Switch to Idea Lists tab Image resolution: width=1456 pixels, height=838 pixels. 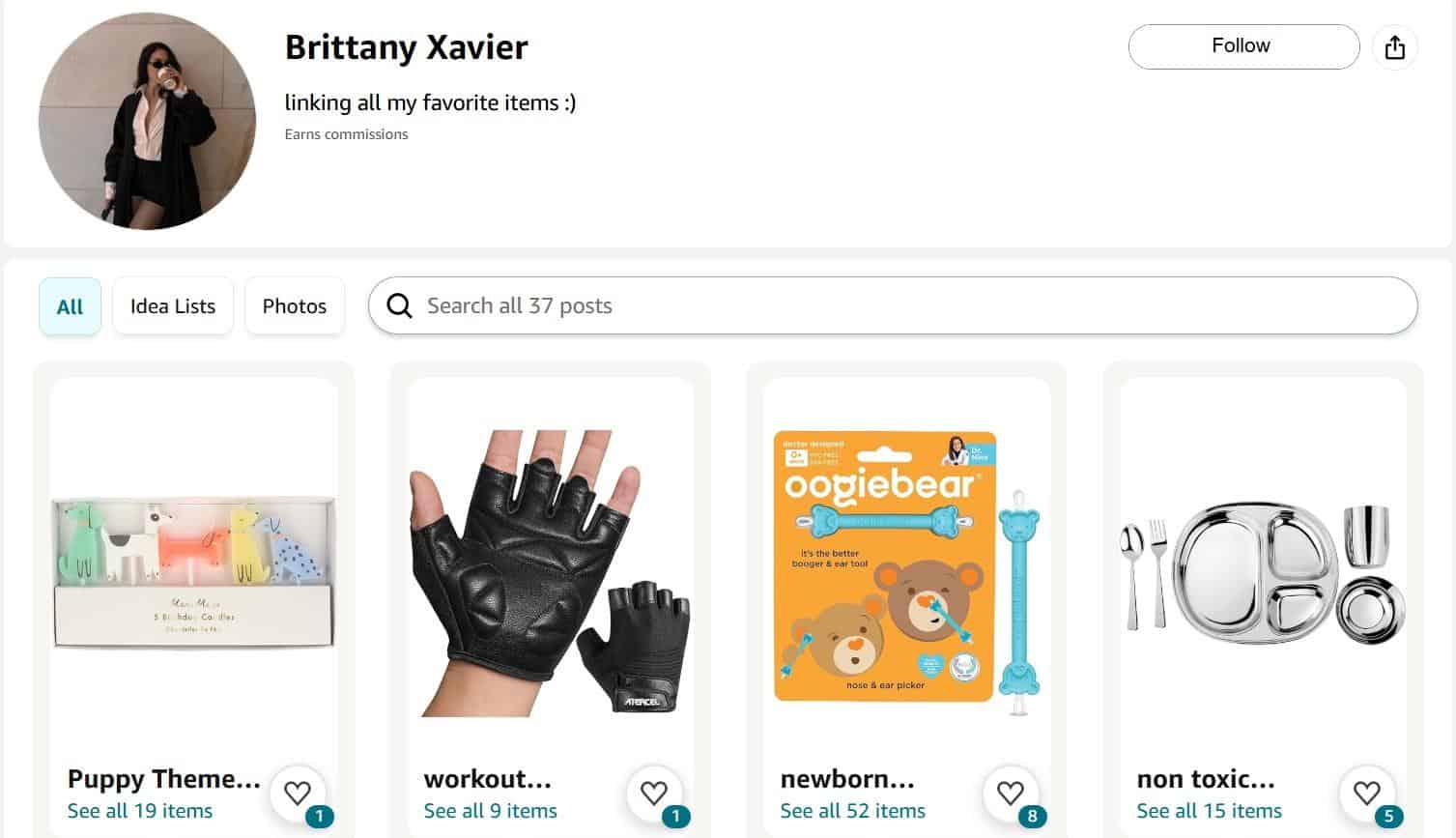coord(173,306)
